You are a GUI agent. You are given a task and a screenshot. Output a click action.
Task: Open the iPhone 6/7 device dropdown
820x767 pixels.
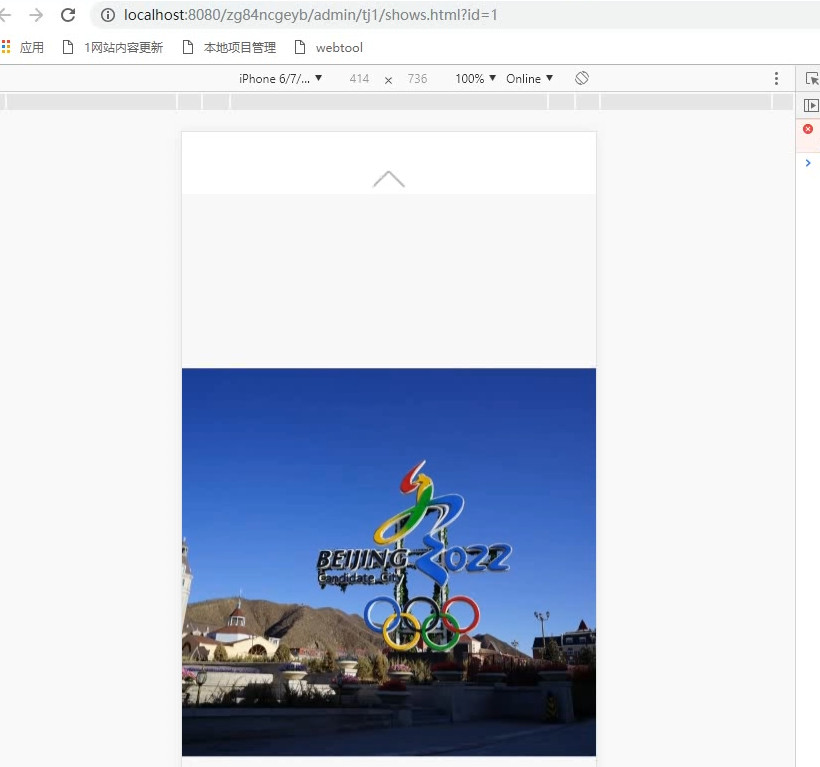pyautogui.click(x=280, y=78)
